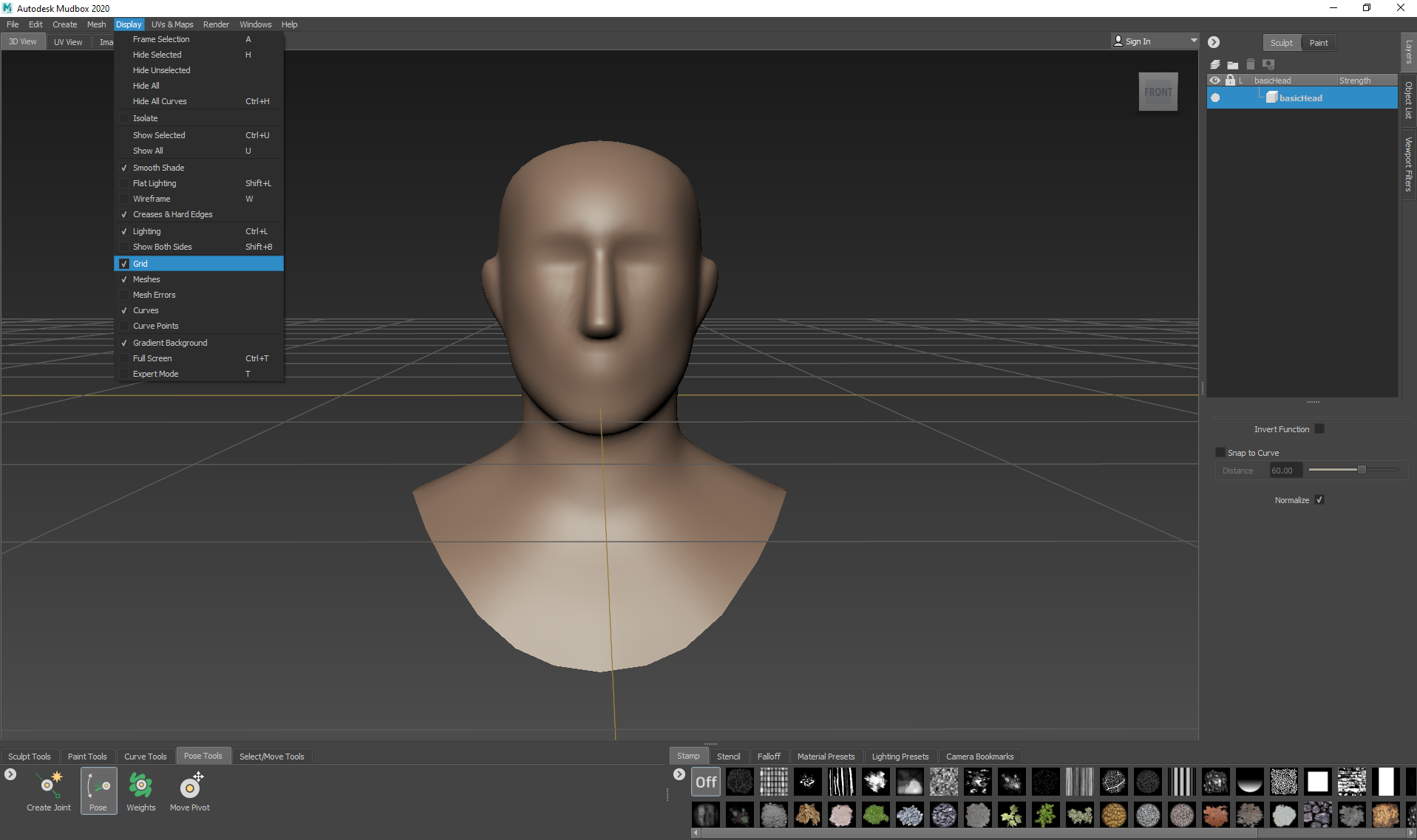Screen dimensions: 1417x840
Task: Click the layer visibility preview icon
Action: click(1268, 64)
